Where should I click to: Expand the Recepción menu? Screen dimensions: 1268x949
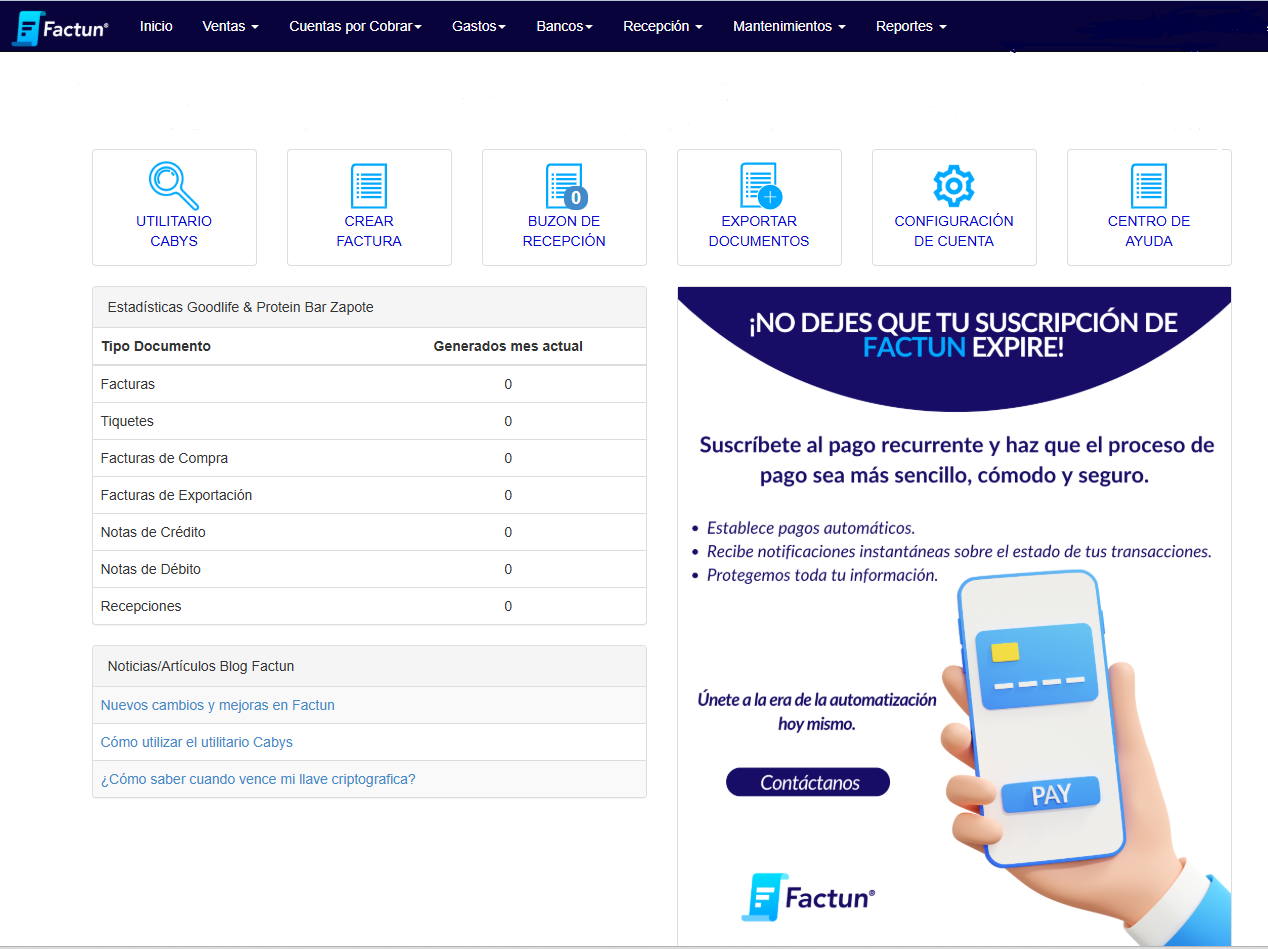662,26
